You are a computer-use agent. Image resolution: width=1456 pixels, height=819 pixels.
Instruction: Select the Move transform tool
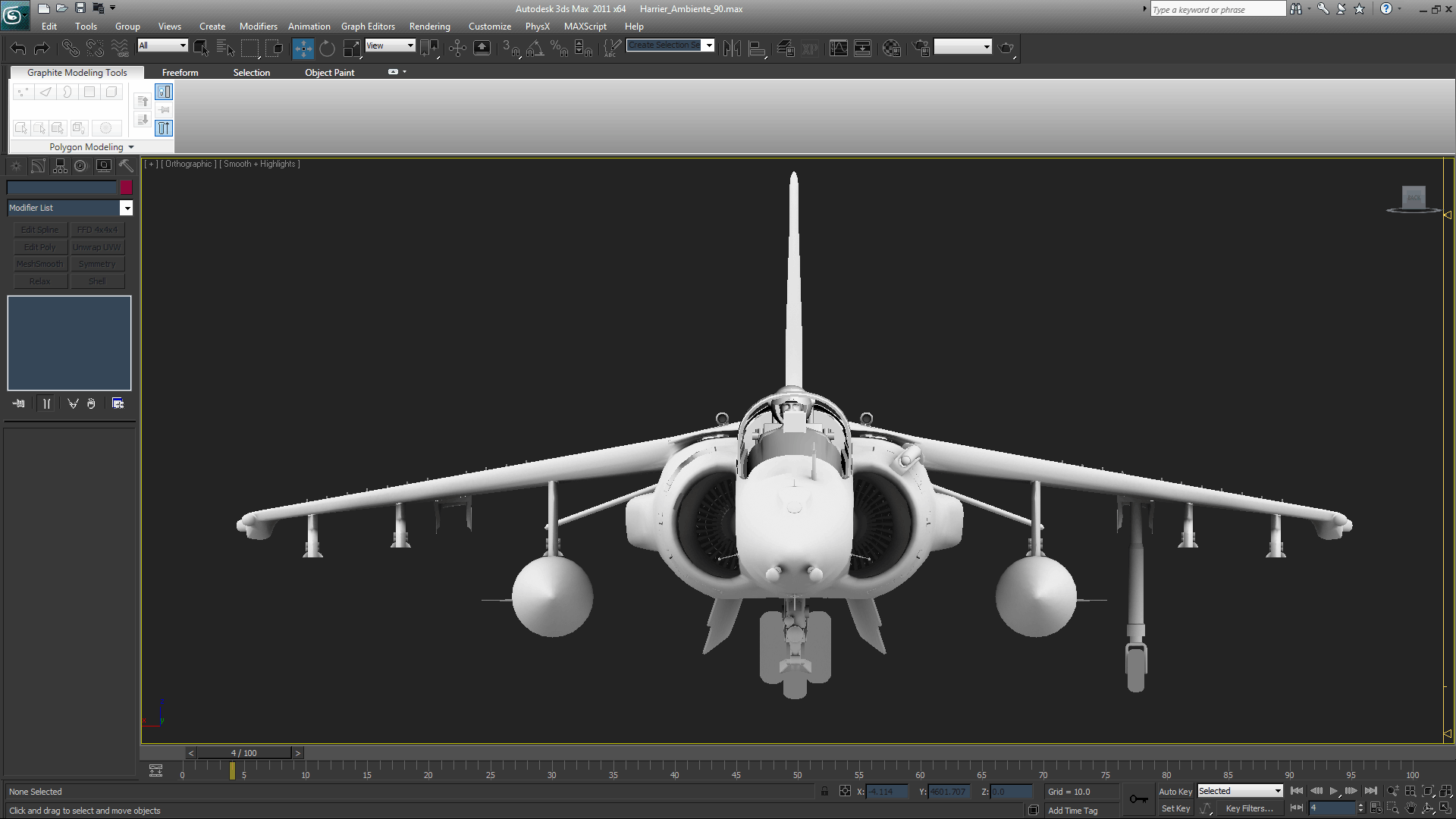(303, 48)
